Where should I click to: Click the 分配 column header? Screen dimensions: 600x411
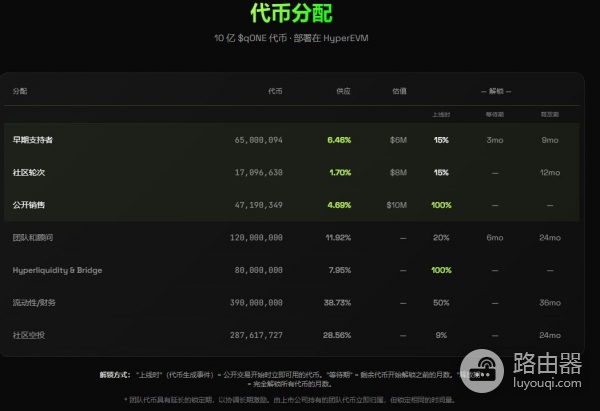point(20,91)
